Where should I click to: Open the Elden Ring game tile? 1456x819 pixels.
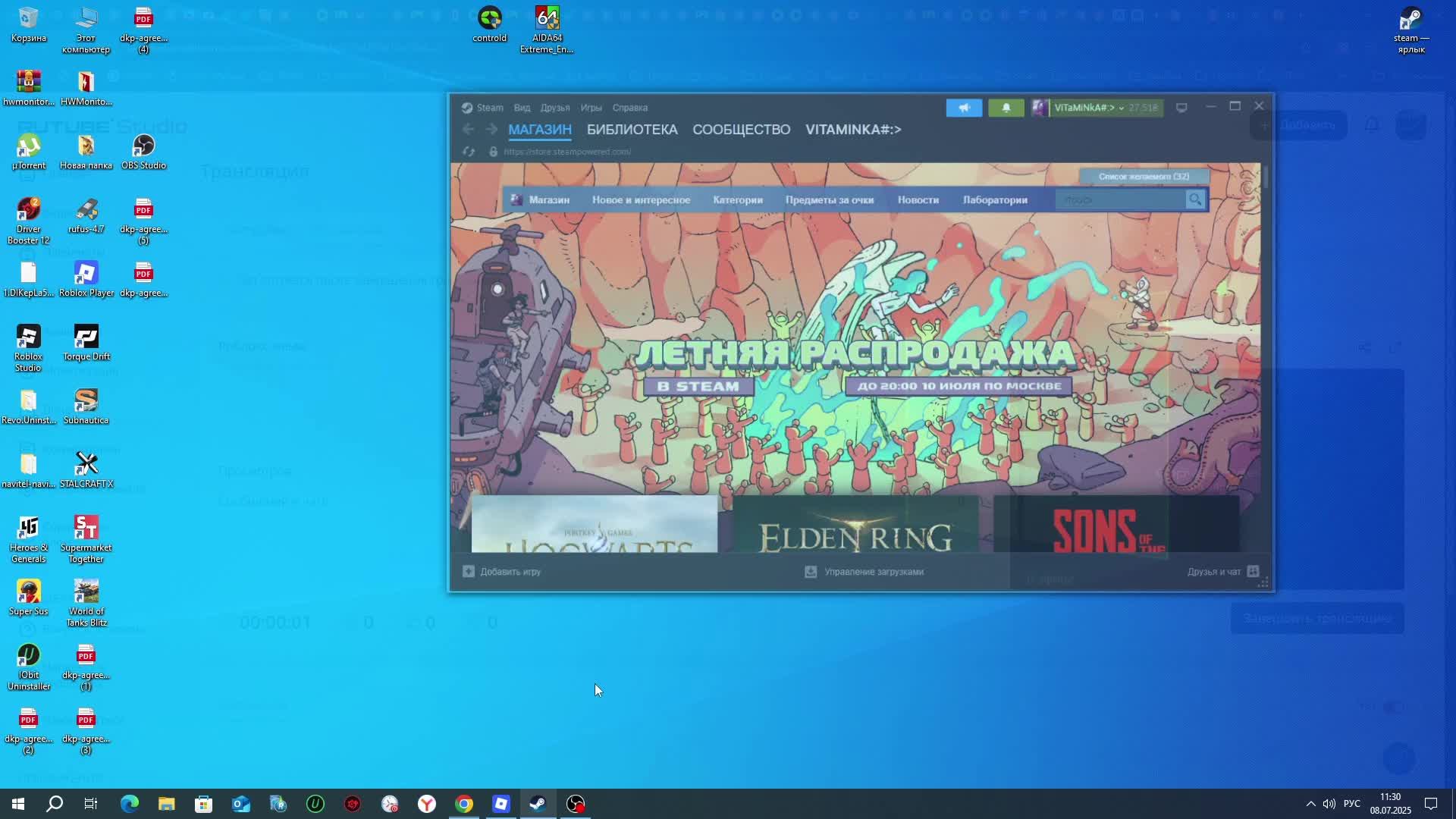(x=855, y=524)
